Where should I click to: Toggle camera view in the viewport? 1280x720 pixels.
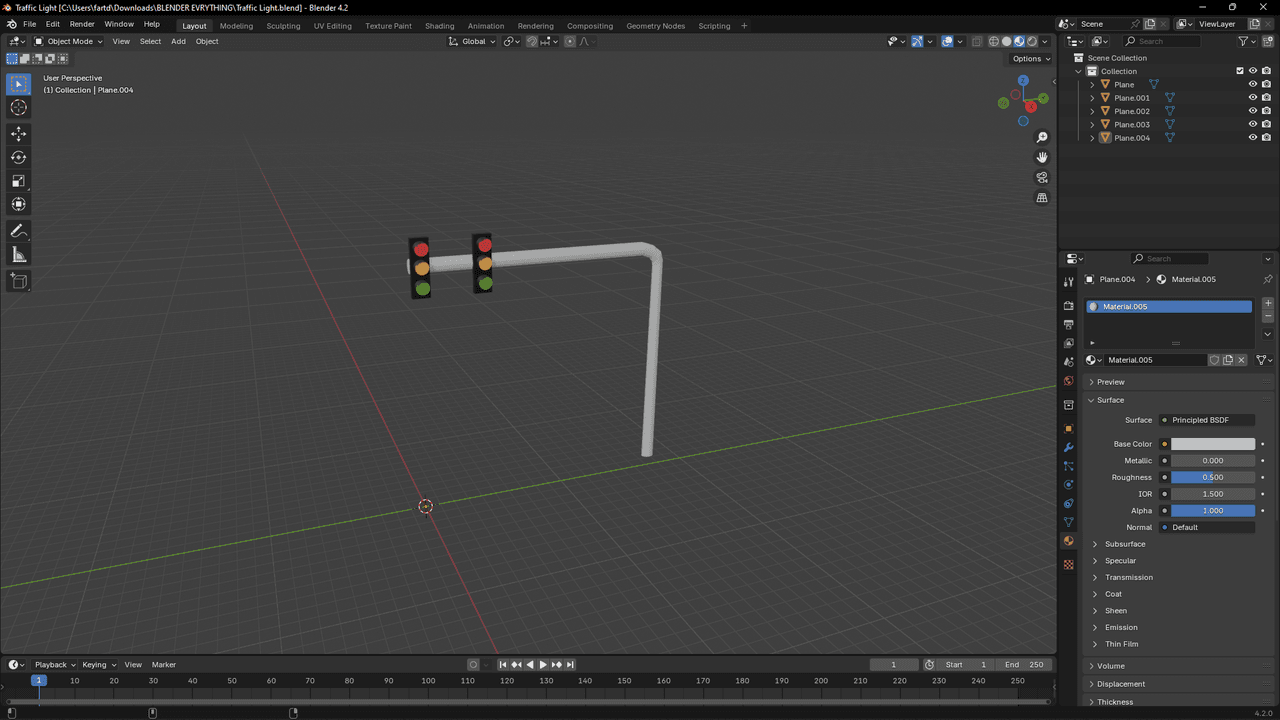point(1042,178)
